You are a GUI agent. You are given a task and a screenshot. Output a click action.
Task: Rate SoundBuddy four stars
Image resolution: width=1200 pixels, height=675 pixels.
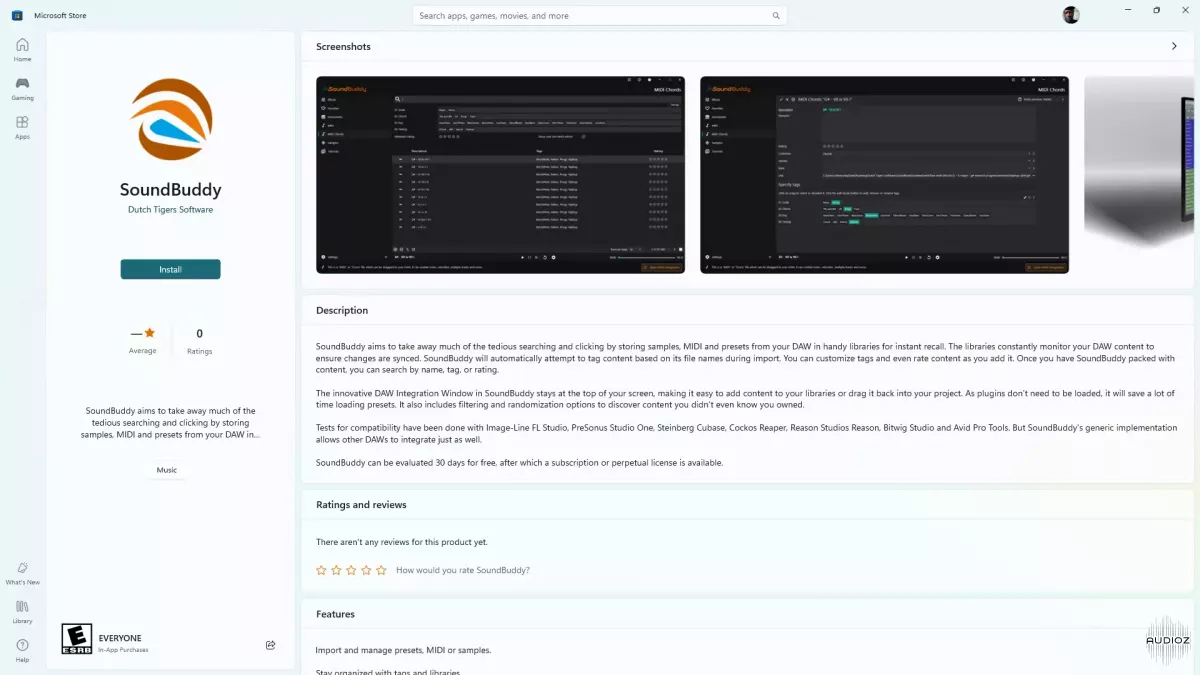366,570
